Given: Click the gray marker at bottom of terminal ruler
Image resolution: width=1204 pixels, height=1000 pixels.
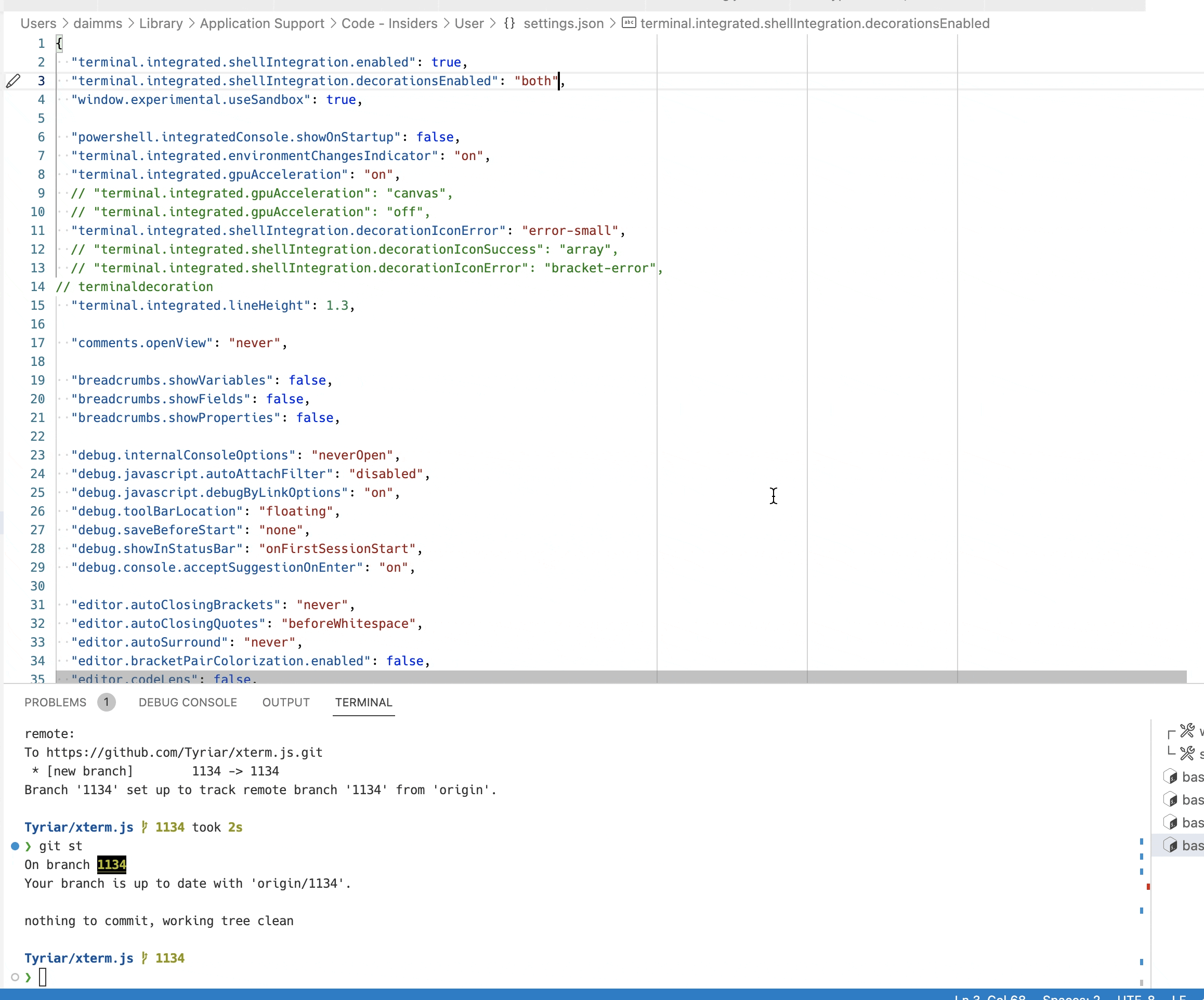Looking at the screenshot, I should point(1142,982).
